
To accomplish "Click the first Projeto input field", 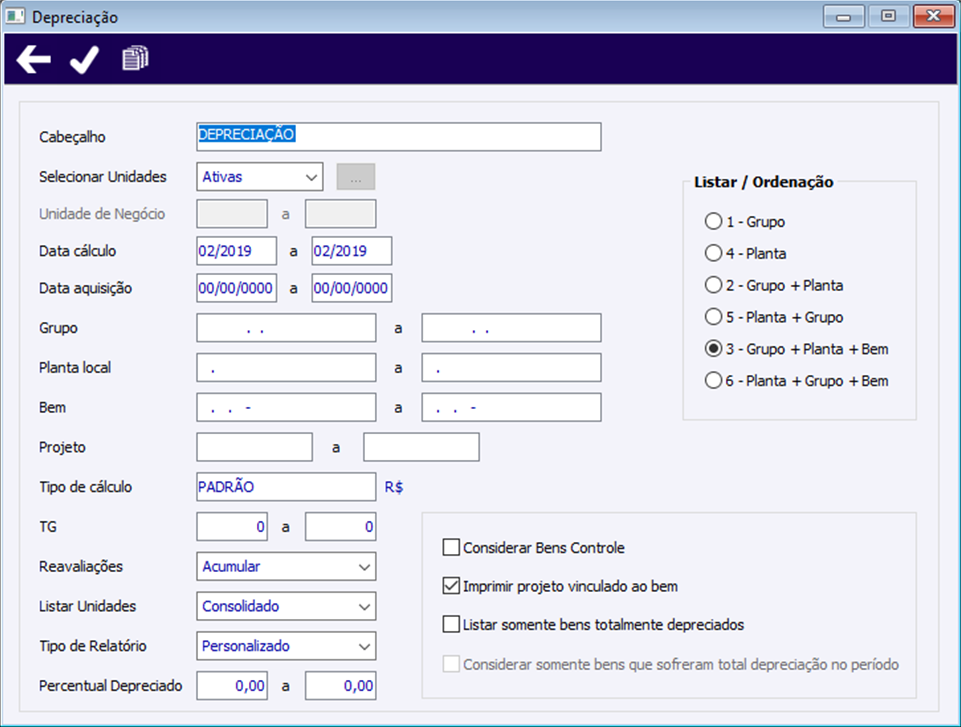I will tap(255, 447).
